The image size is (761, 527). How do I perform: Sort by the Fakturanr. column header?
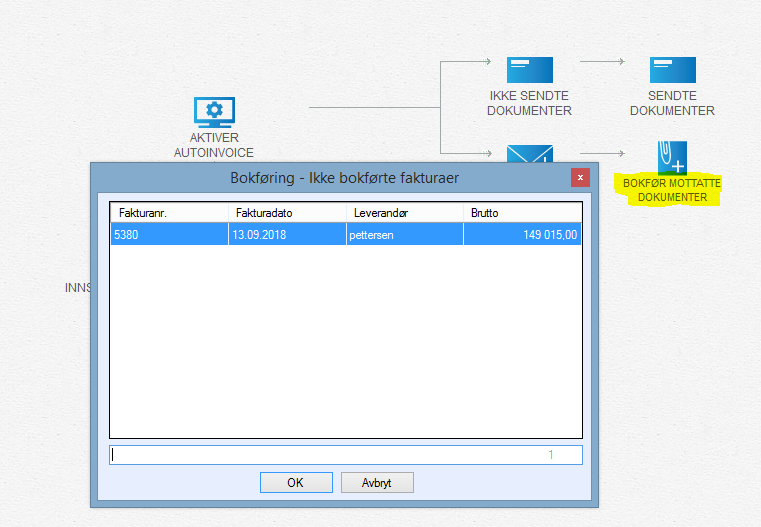point(169,213)
